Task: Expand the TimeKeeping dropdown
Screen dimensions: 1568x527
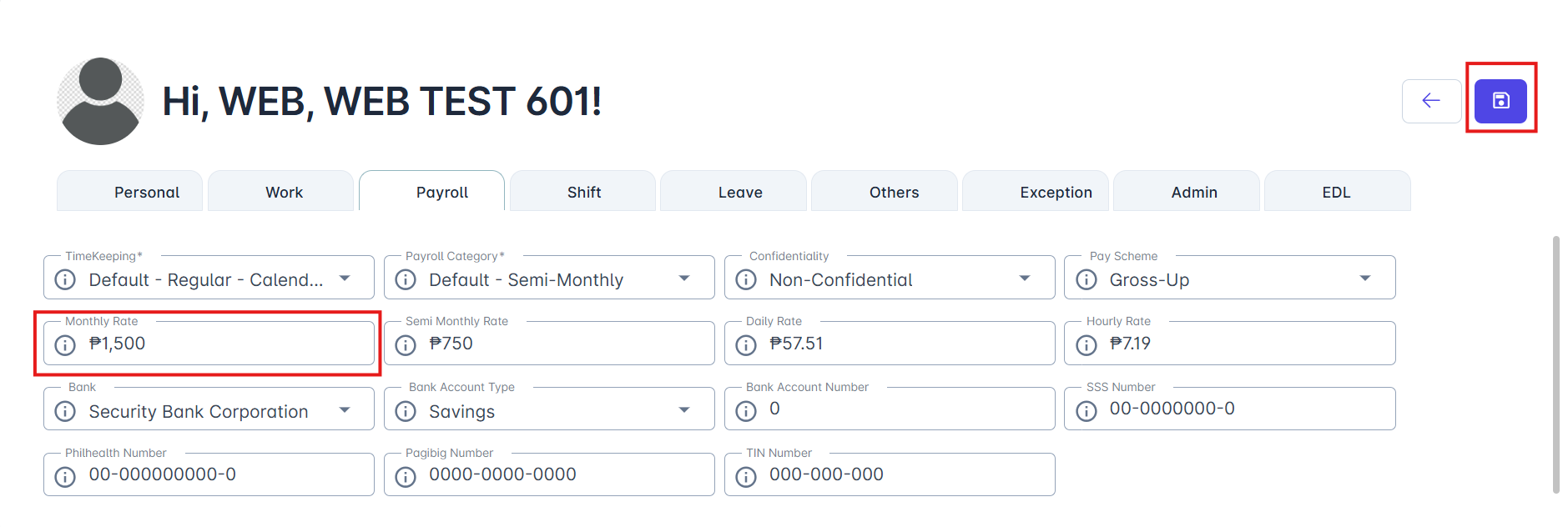Action: click(x=345, y=279)
